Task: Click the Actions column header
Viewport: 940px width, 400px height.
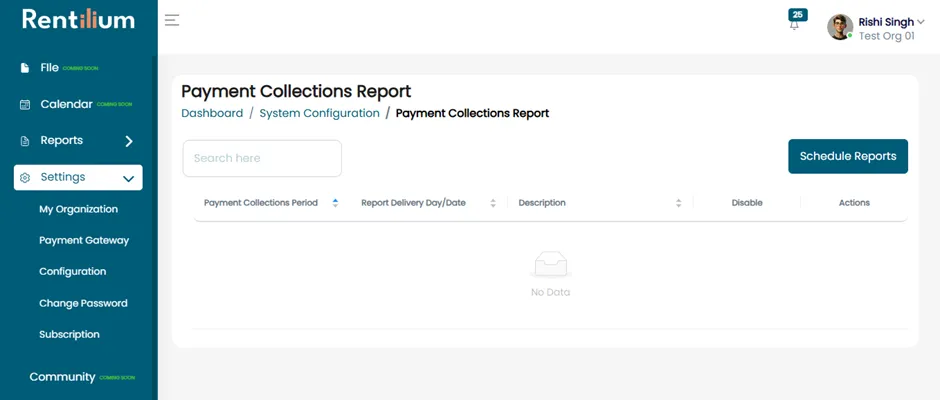Action: coord(854,203)
